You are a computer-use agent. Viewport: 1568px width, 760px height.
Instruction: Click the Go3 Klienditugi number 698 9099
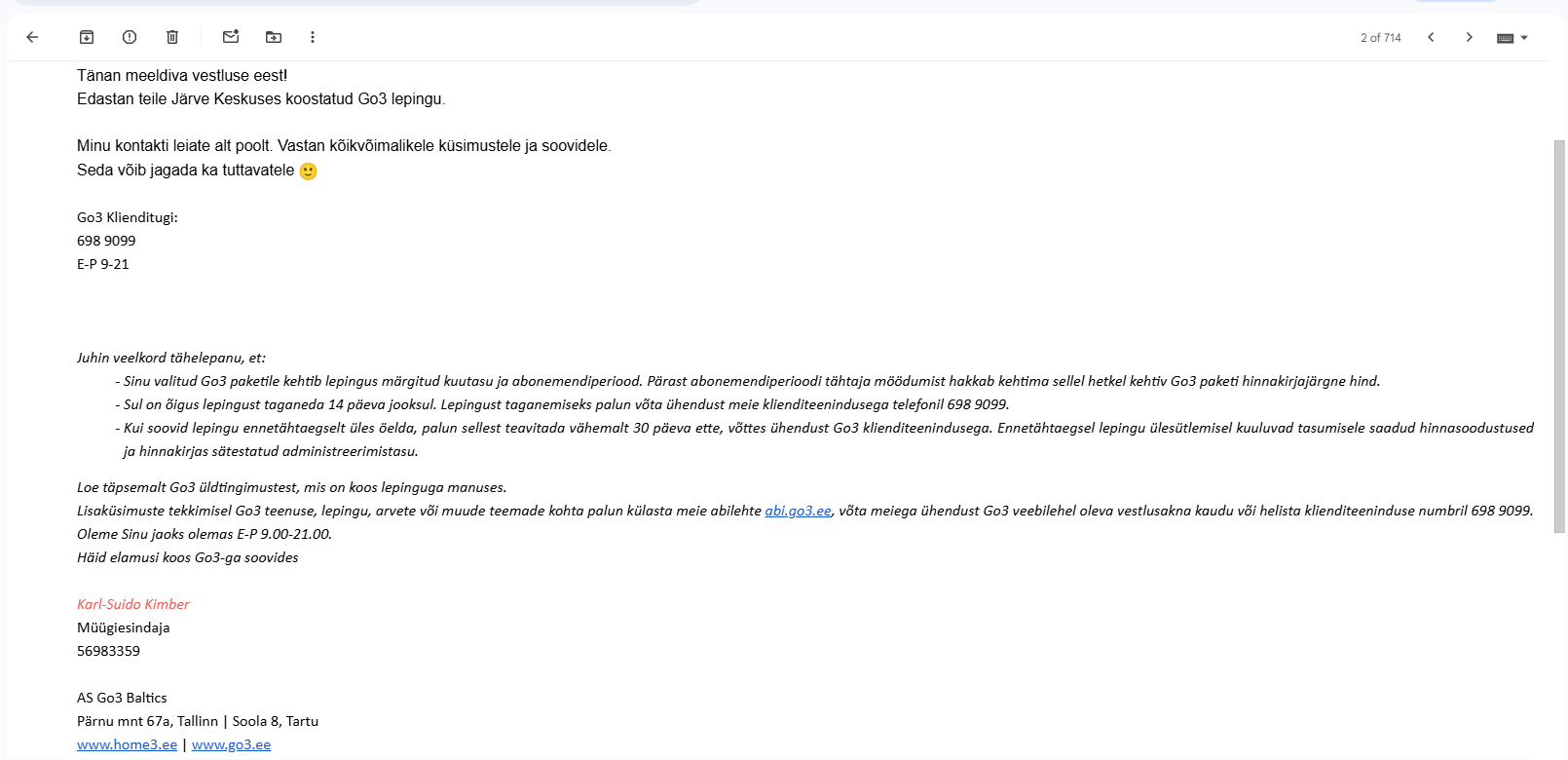point(106,241)
